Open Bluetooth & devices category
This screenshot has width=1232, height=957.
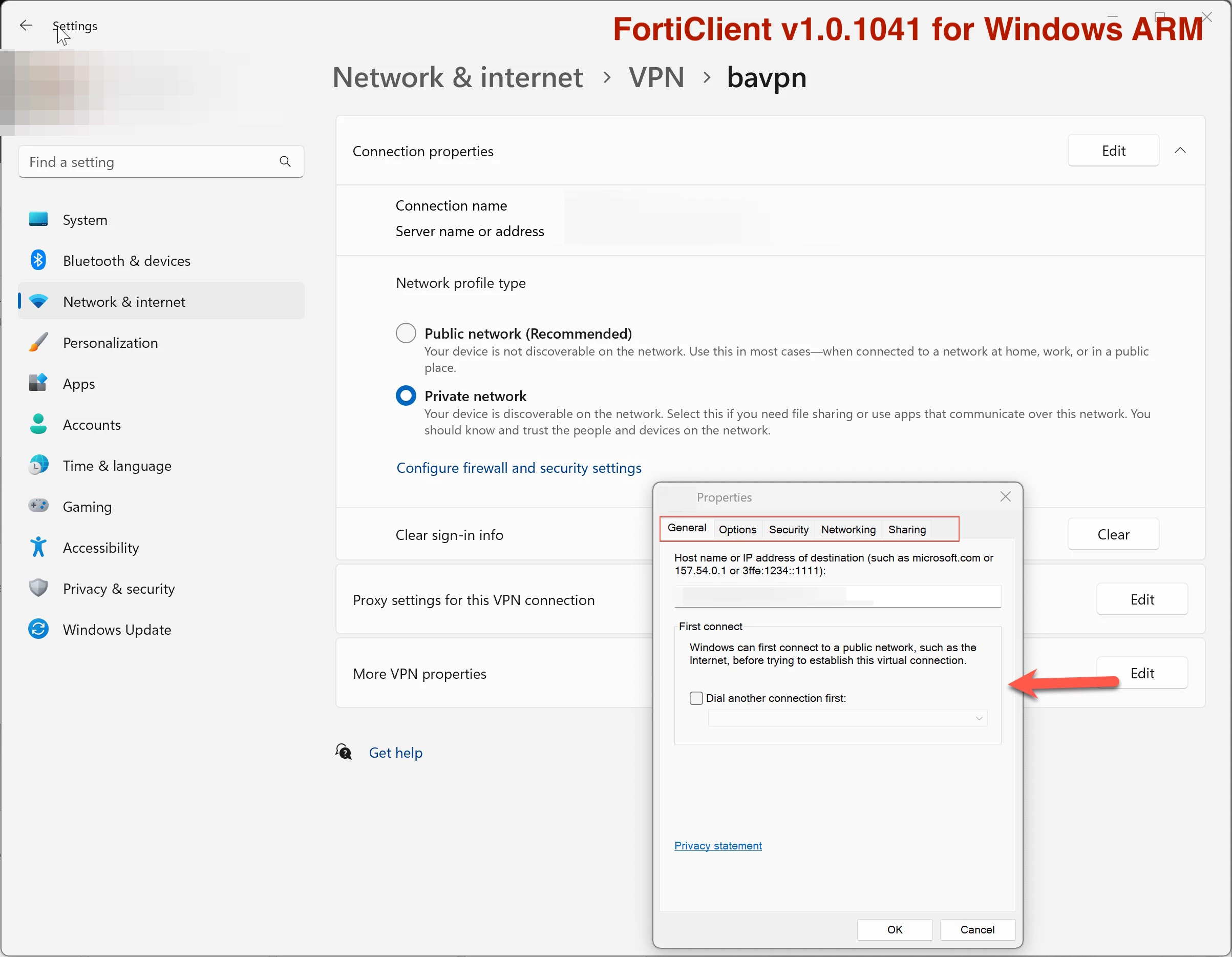161,260
